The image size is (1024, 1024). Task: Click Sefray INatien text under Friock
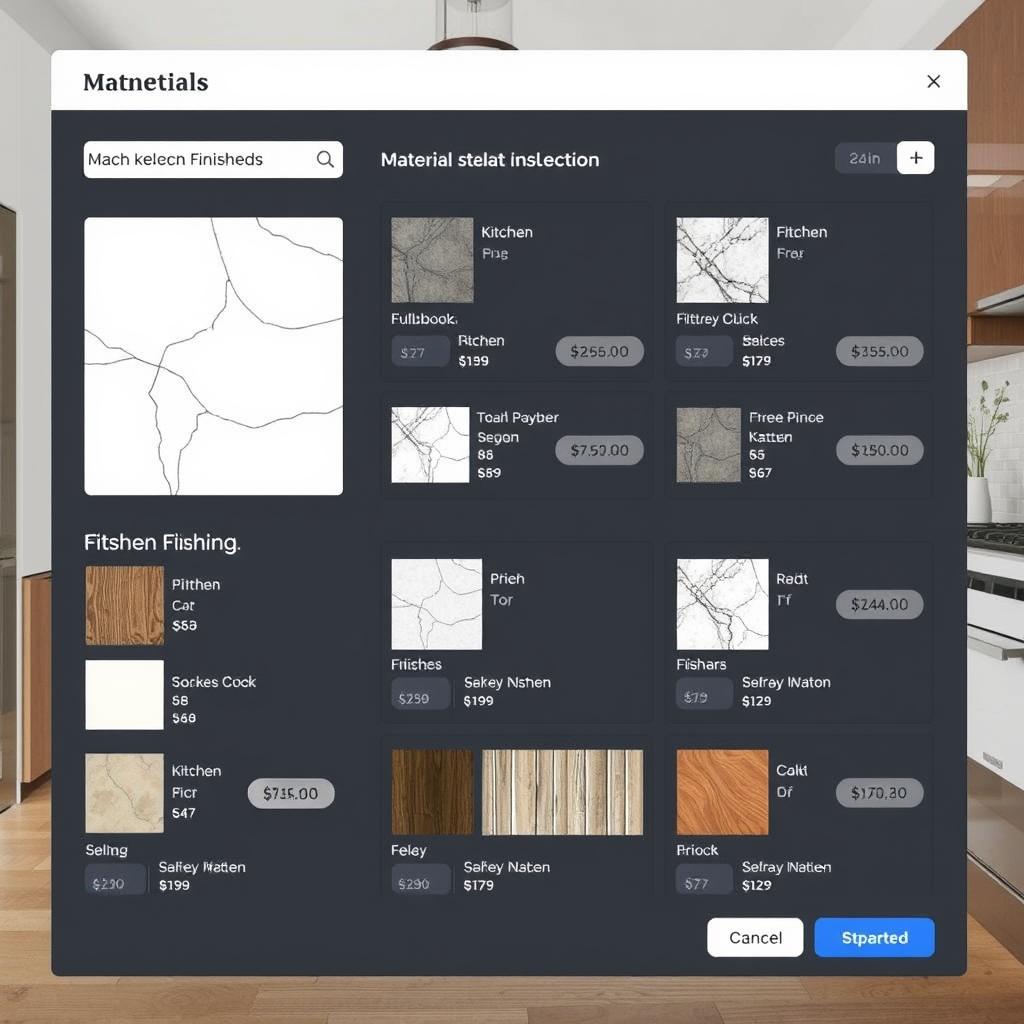coord(786,867)
